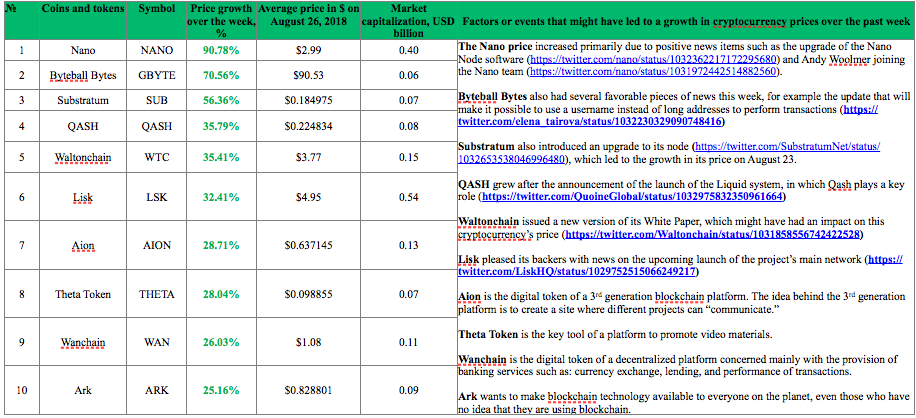Screen dimensions: 916x418
Task: Click the 35.41% price growth value
Action: [221, 157]
